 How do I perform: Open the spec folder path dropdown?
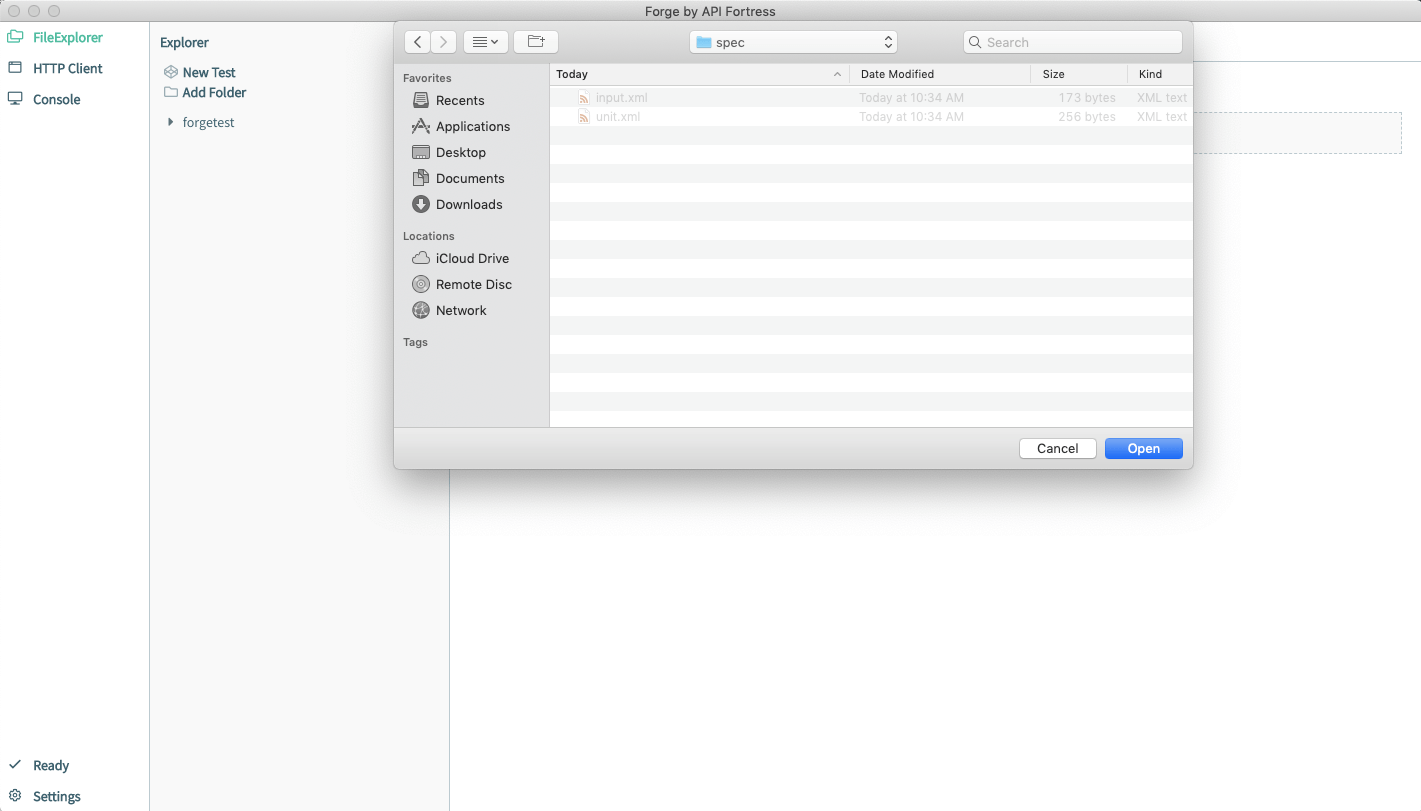click(x=793, y=42)
